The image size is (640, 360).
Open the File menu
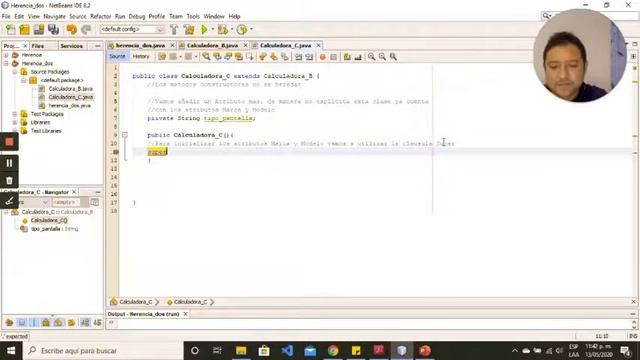click(x=6, y=16)
